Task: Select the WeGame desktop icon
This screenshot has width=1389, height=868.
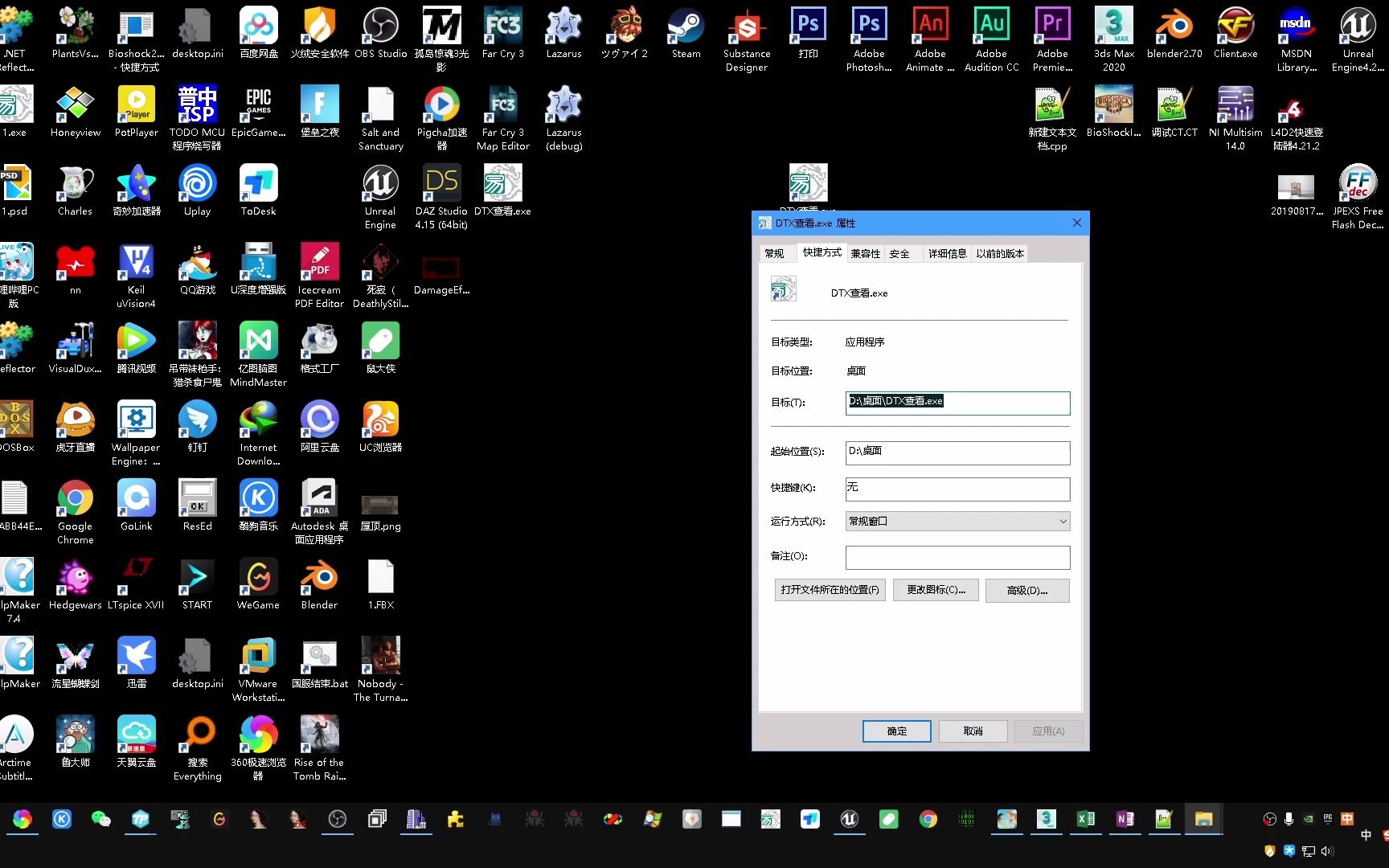Action: [258, 585]
